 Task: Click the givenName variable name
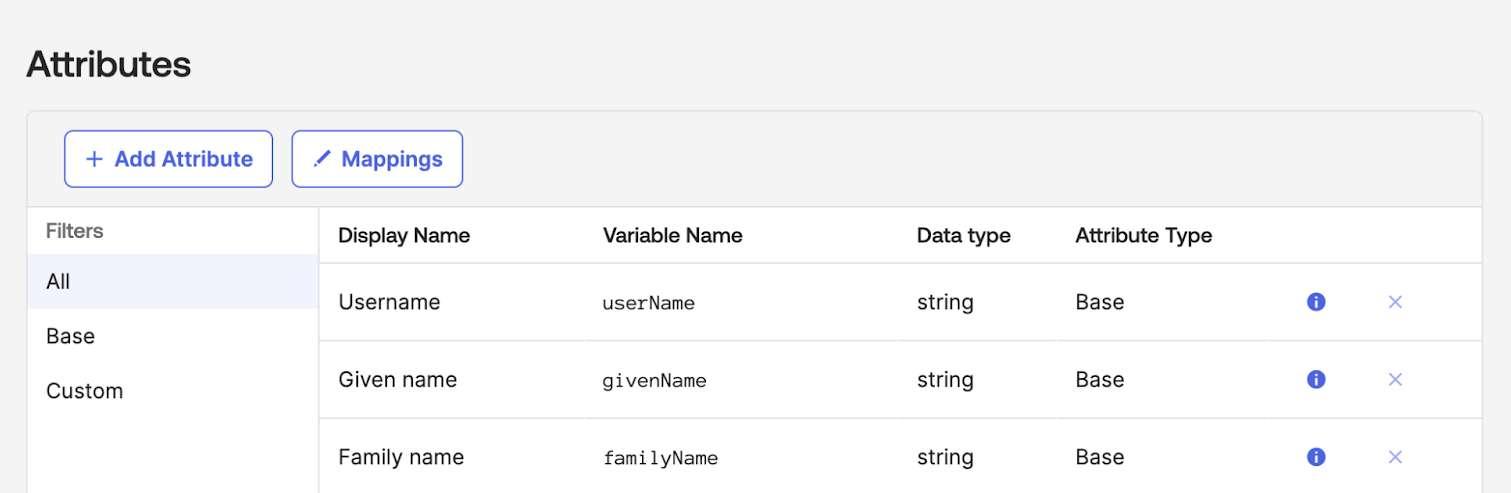pos(654,381)
